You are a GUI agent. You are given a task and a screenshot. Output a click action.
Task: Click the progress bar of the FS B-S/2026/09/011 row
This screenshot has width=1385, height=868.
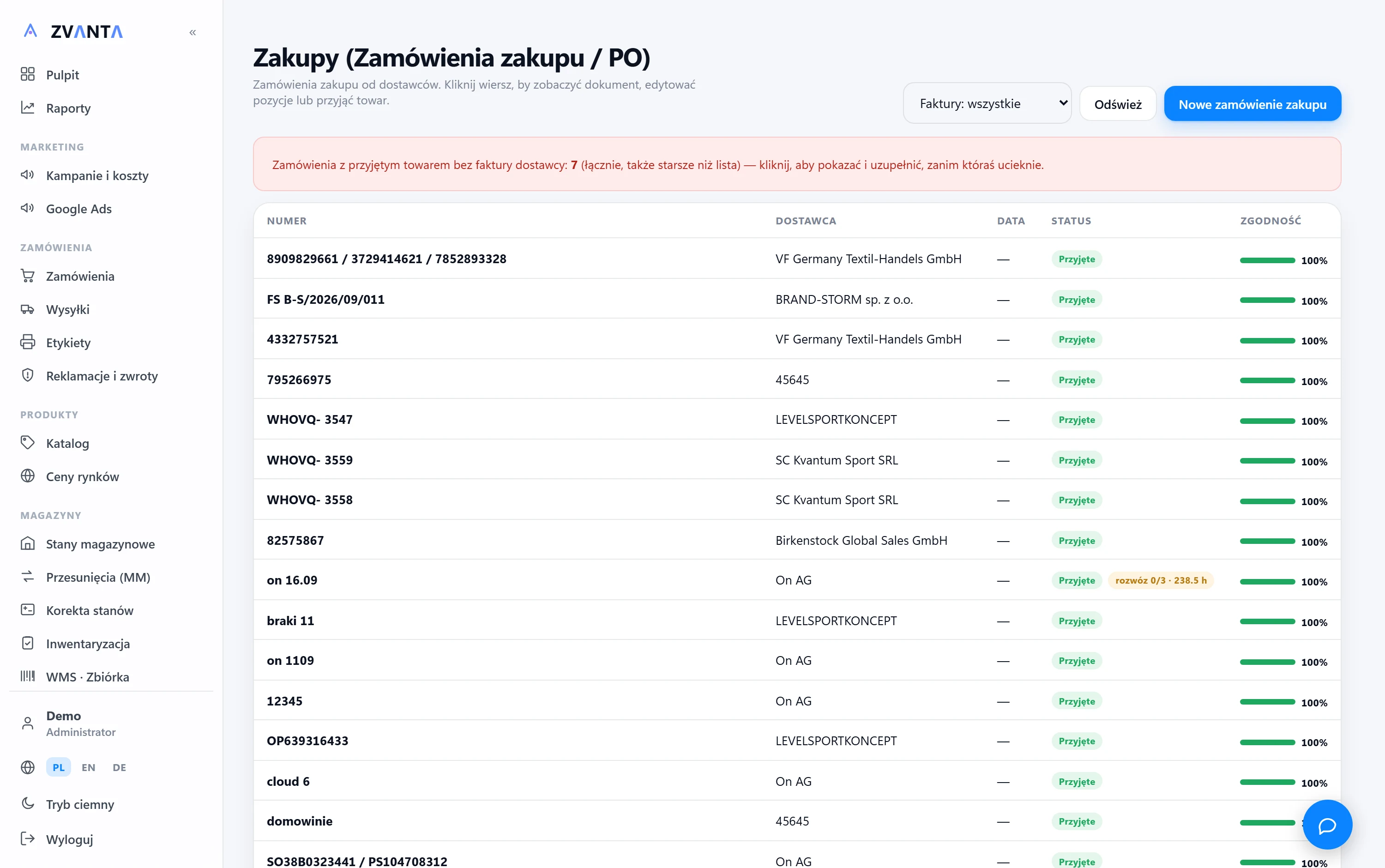coord(1267,300)
